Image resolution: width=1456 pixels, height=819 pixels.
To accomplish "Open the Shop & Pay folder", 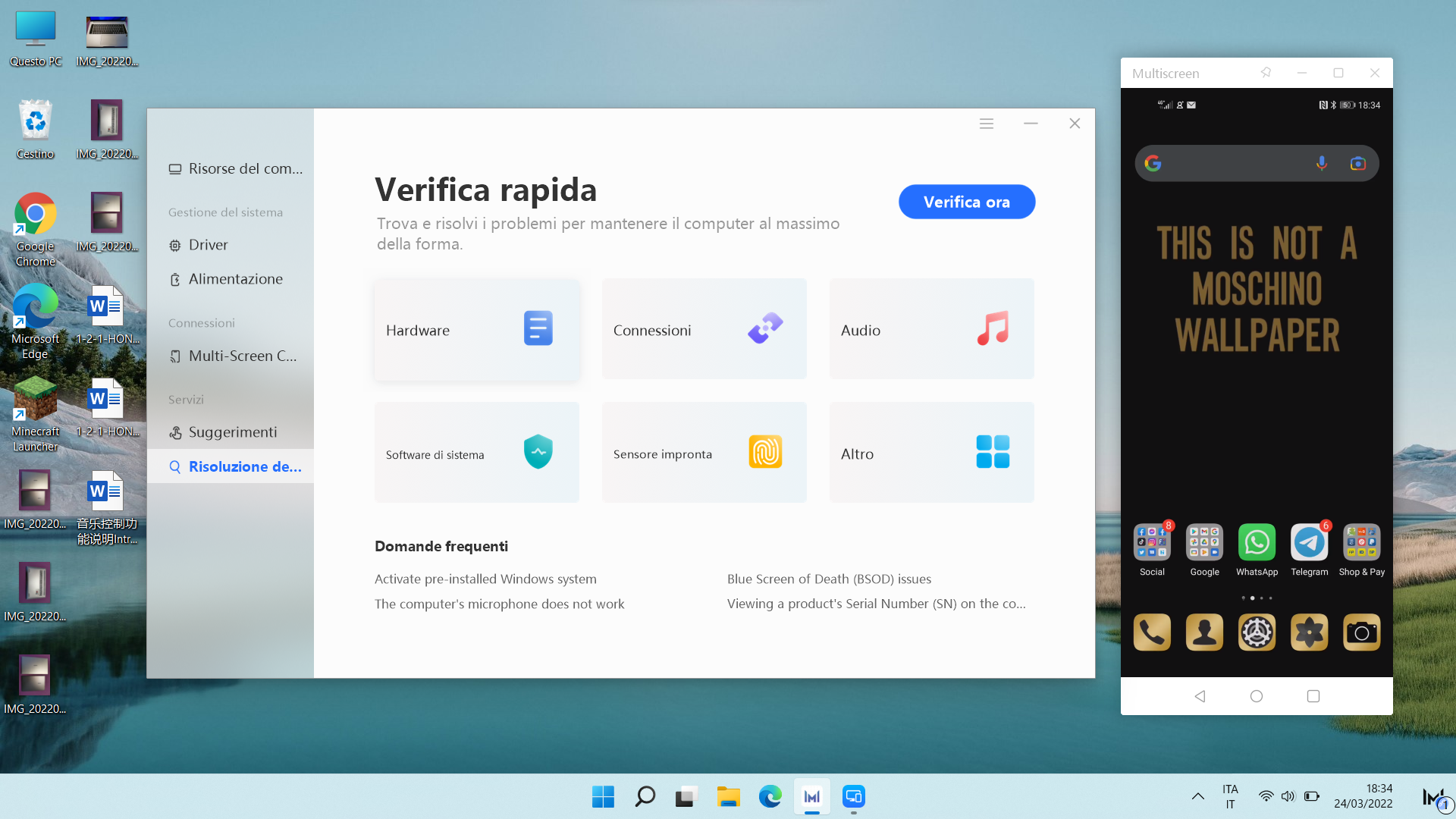I will coord(1361,541).
